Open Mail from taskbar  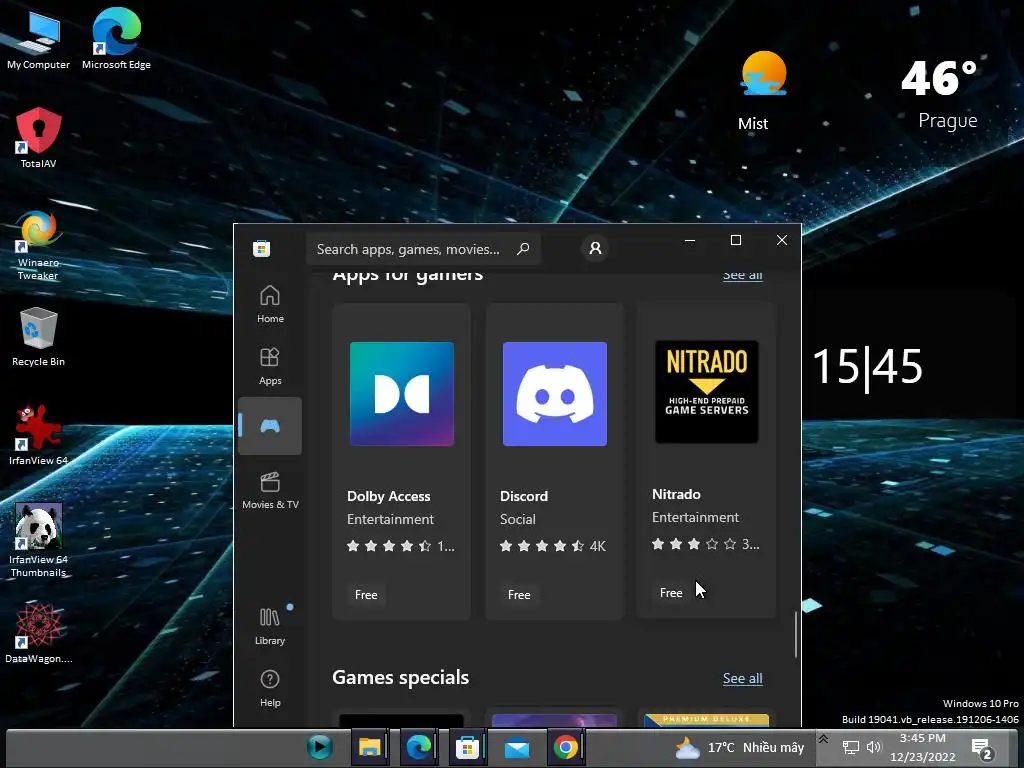click(x=517, y=747)
